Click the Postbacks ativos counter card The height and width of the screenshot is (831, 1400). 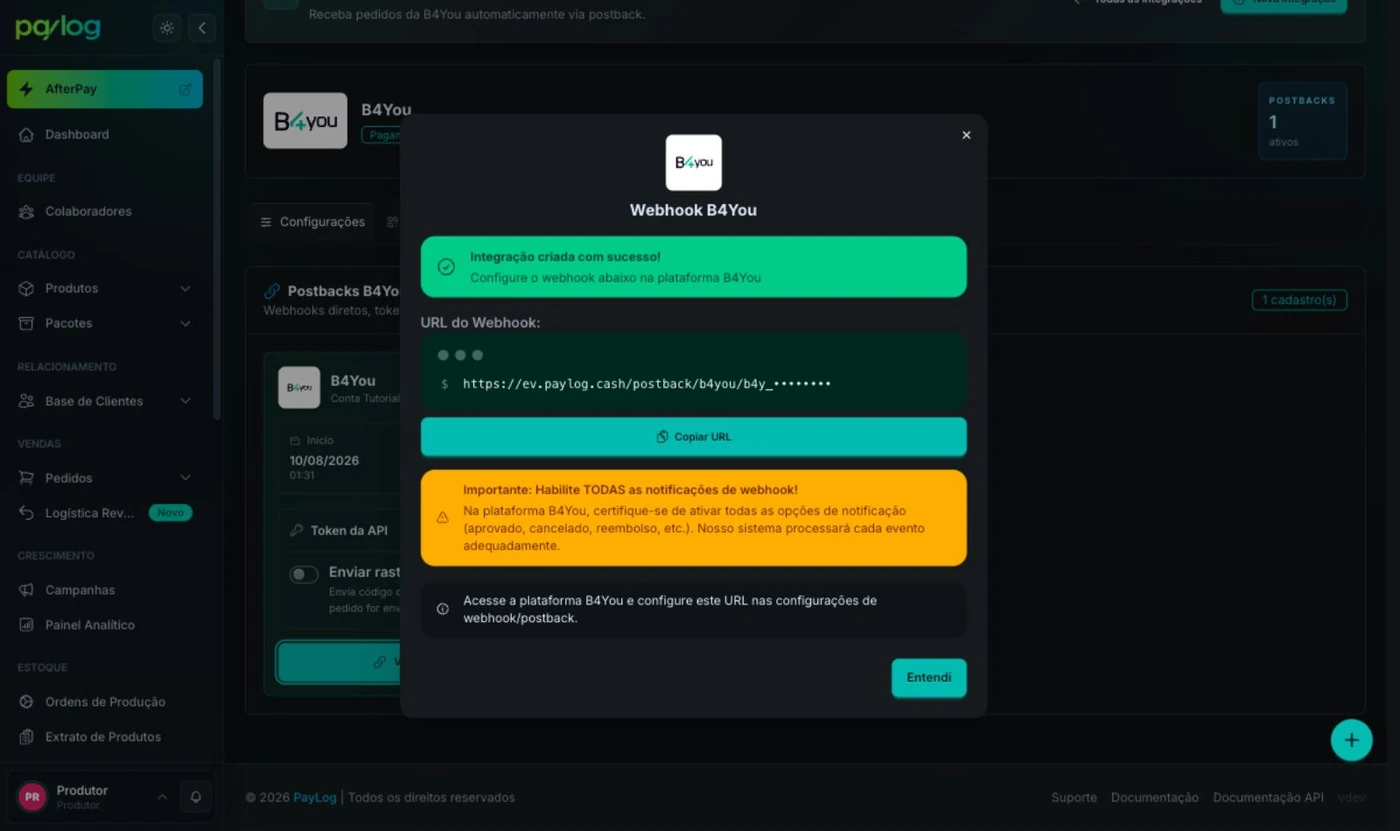pyautogui.click(x=1302, y=121)
